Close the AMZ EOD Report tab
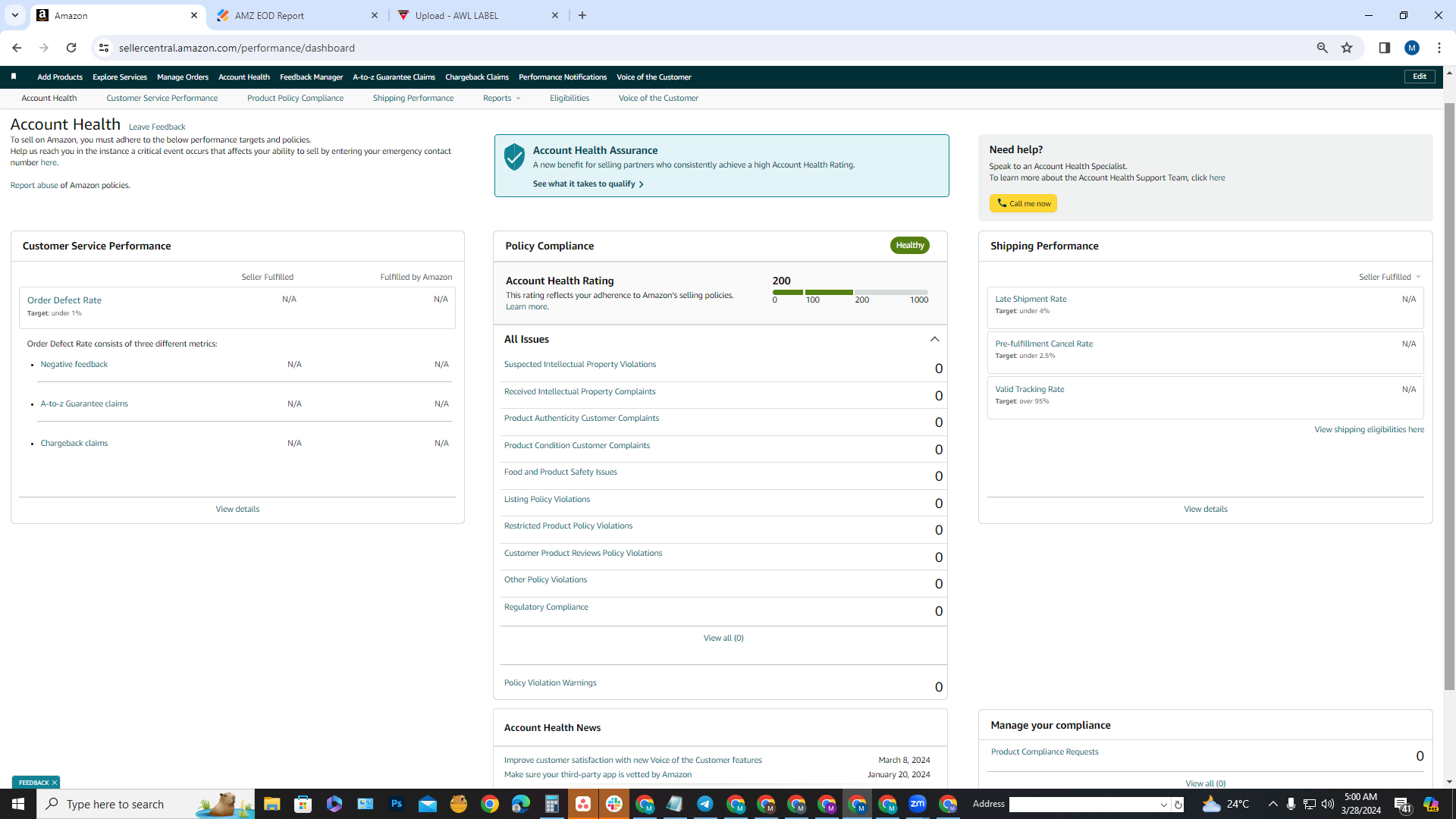This screenshot has height=819, width=1456. coord(375,15)
